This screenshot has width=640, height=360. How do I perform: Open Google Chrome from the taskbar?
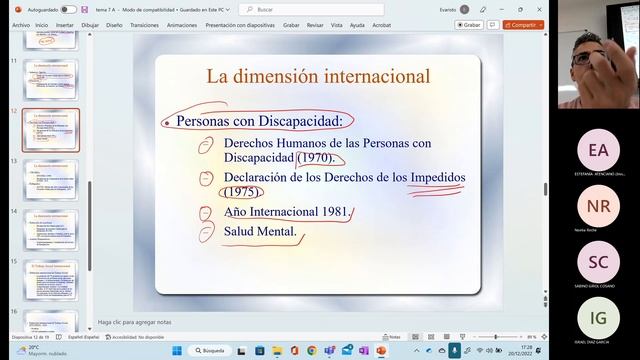tap(312, 351)
